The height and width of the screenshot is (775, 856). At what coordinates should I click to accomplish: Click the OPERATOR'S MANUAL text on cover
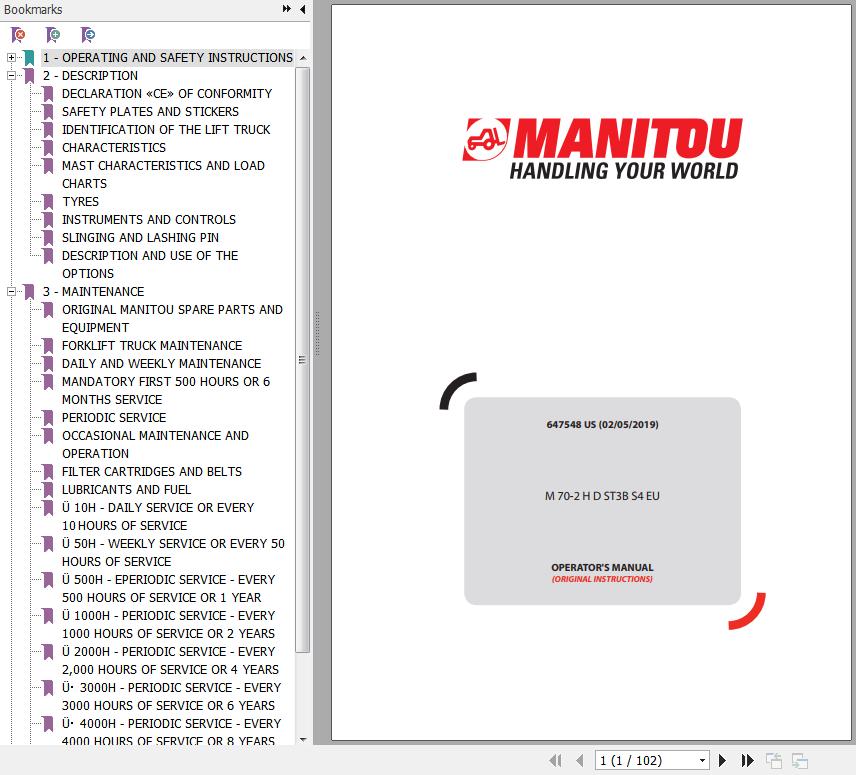(602, 568)
